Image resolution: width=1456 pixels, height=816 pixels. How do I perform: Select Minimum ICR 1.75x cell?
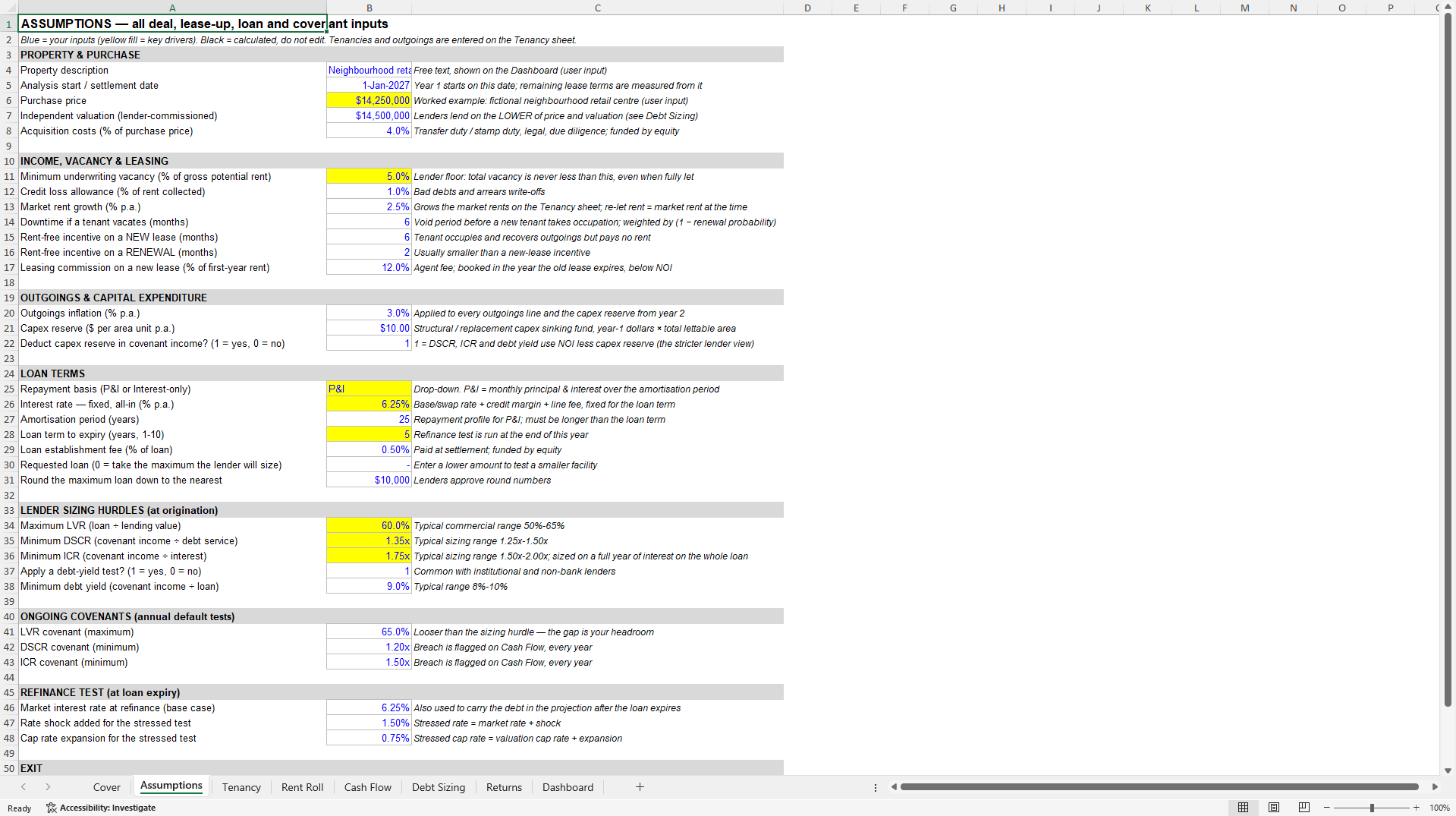tap(369, 556)
